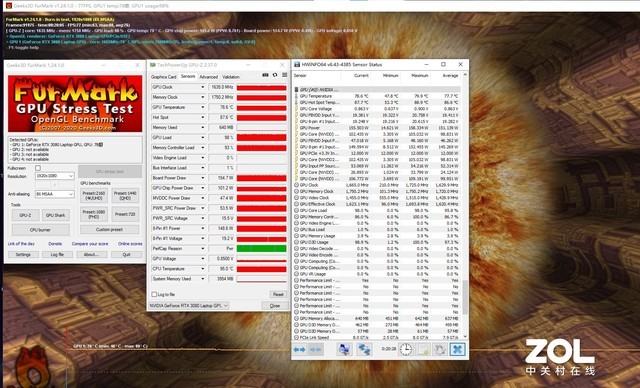Click GPU-Z refresh icon

pos(275,75)
